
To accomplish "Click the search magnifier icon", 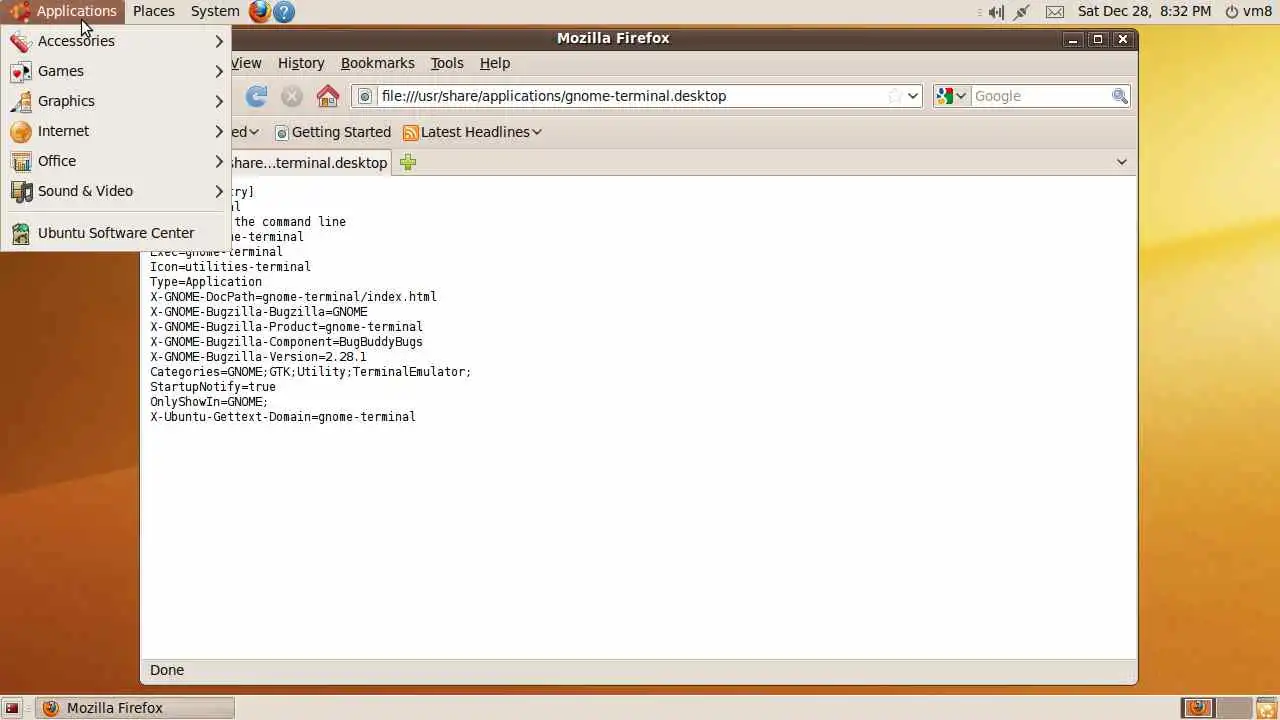I will (x=1120, y=96).
